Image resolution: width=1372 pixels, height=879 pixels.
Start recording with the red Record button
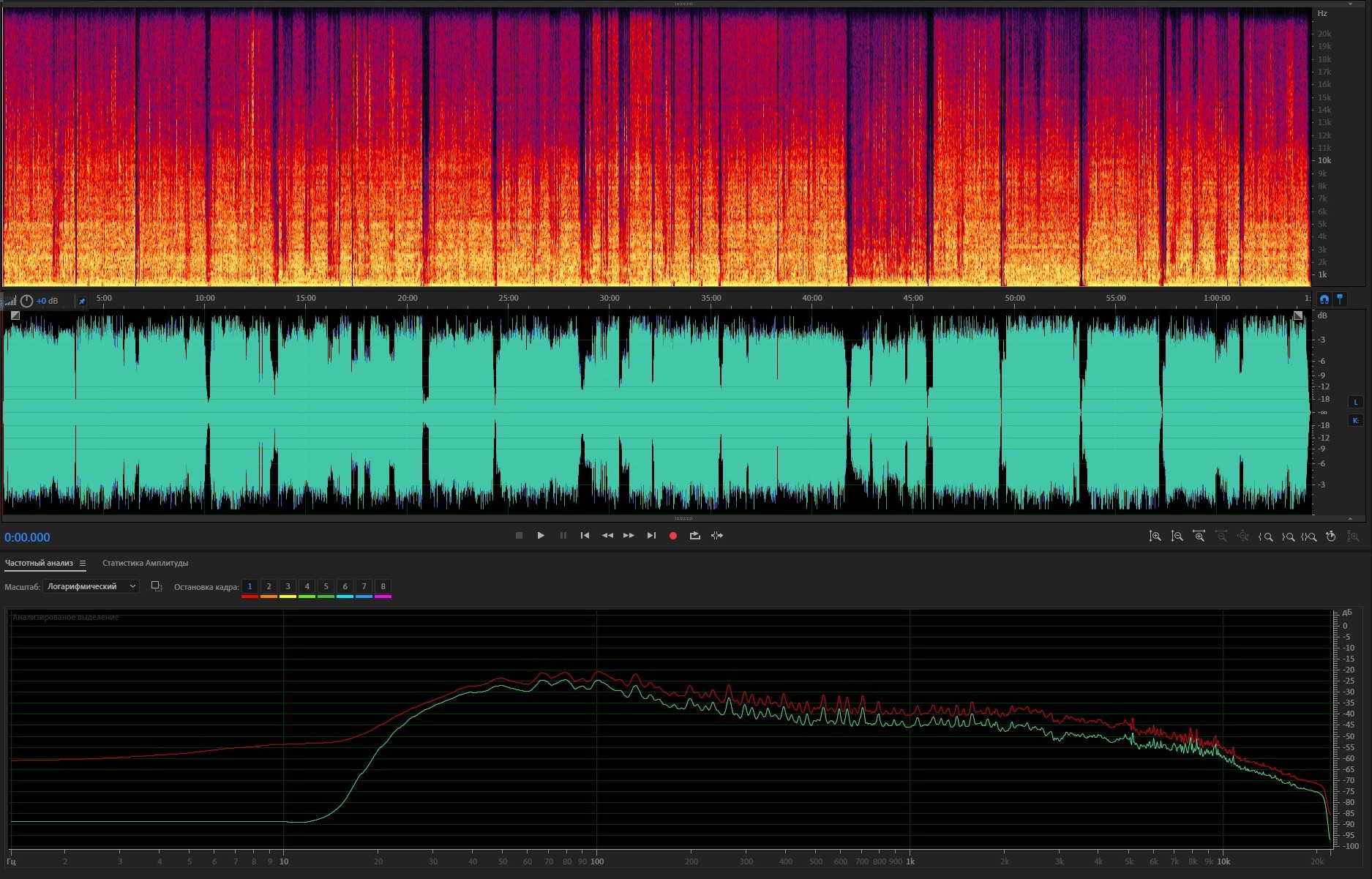pos(673,536)
